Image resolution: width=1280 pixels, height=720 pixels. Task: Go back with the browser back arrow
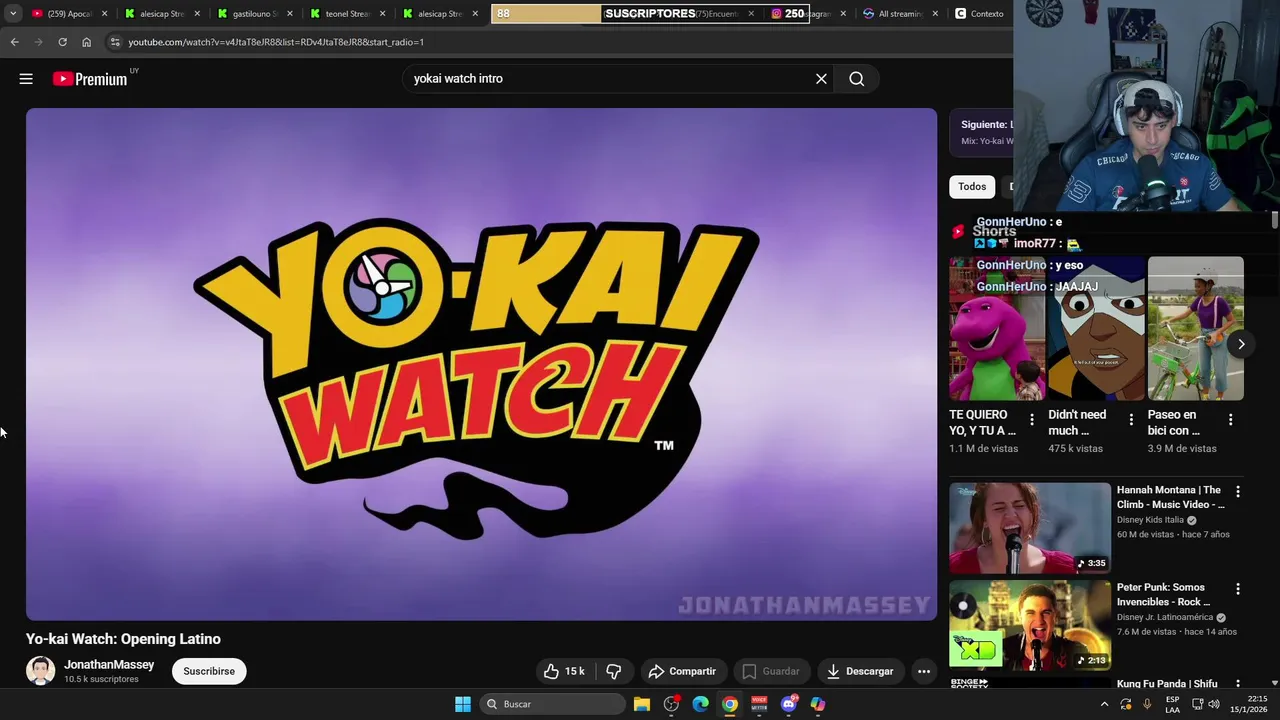click(x=14, y=42)
